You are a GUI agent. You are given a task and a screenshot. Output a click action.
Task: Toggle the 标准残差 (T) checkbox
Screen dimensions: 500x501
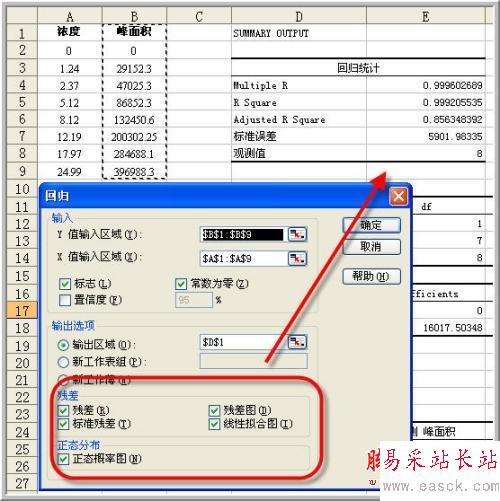tap(63, 424)
